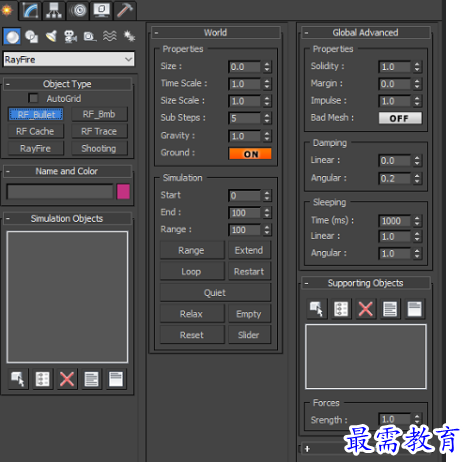This screenshot has height=471, width=468.
Task: Remove supporting objects with red X
Action: (366, 309)
